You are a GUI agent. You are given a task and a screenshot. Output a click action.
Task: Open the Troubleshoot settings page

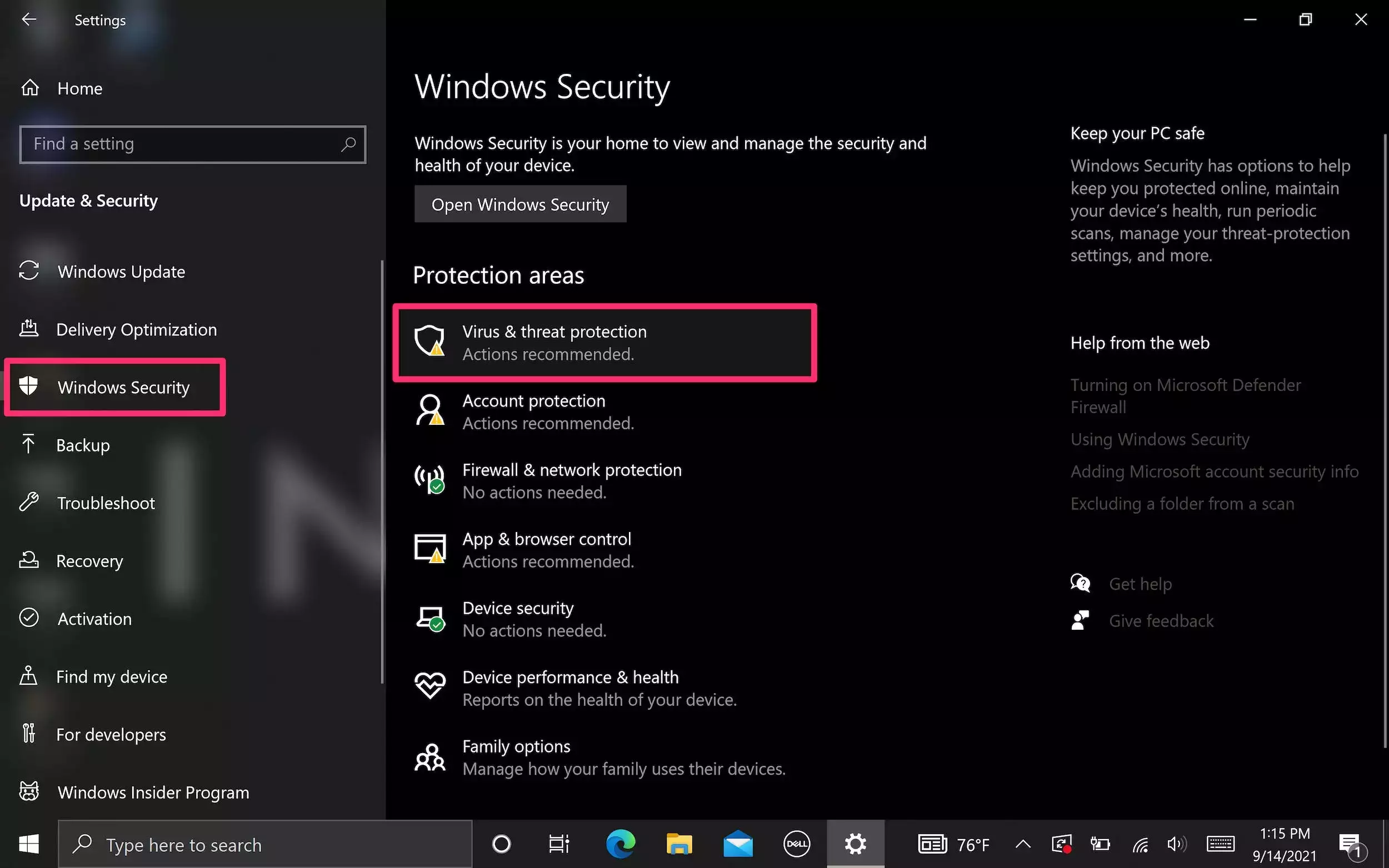(106, 503)
